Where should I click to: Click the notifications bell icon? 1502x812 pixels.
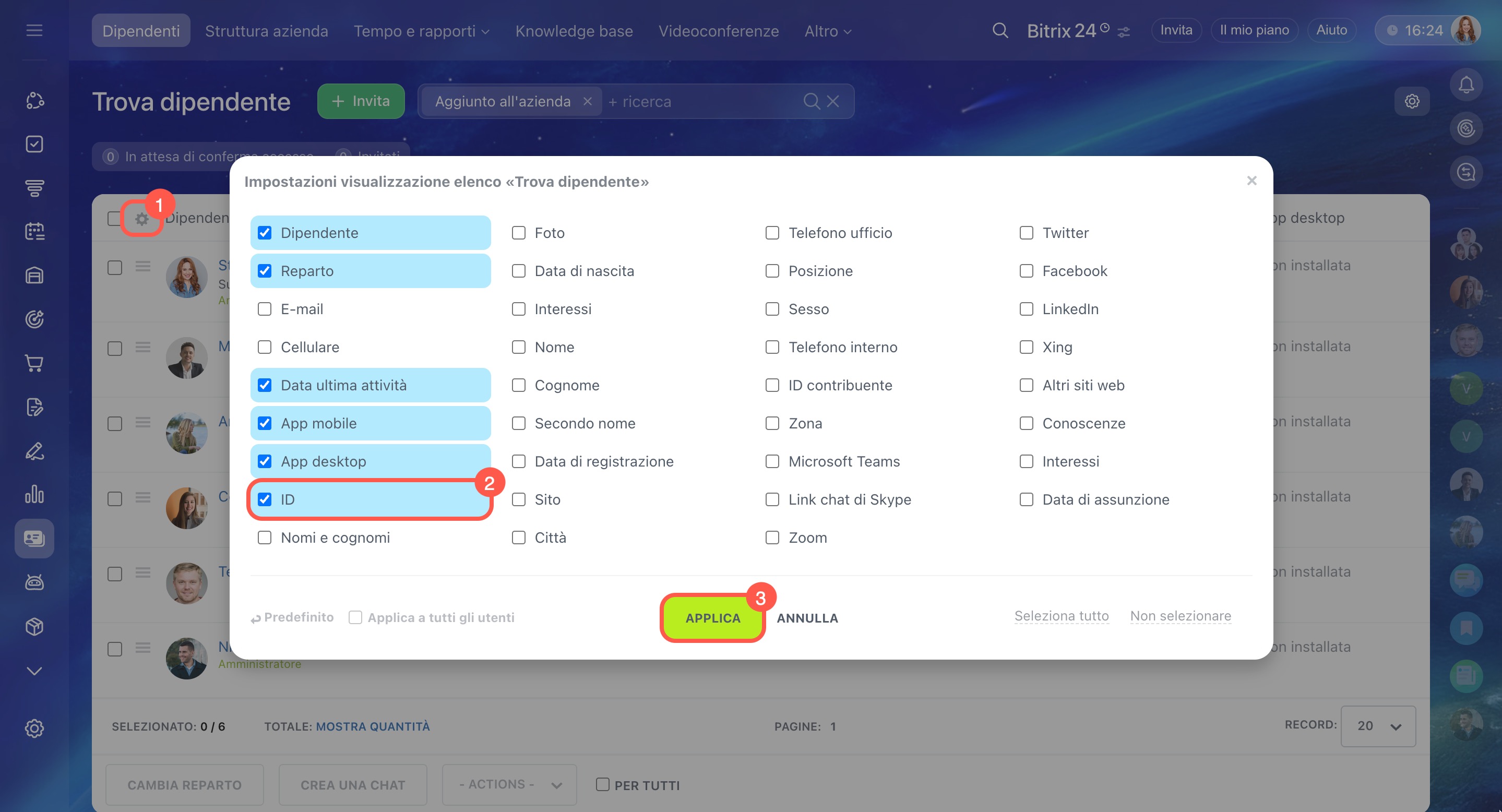point(1466,85)
